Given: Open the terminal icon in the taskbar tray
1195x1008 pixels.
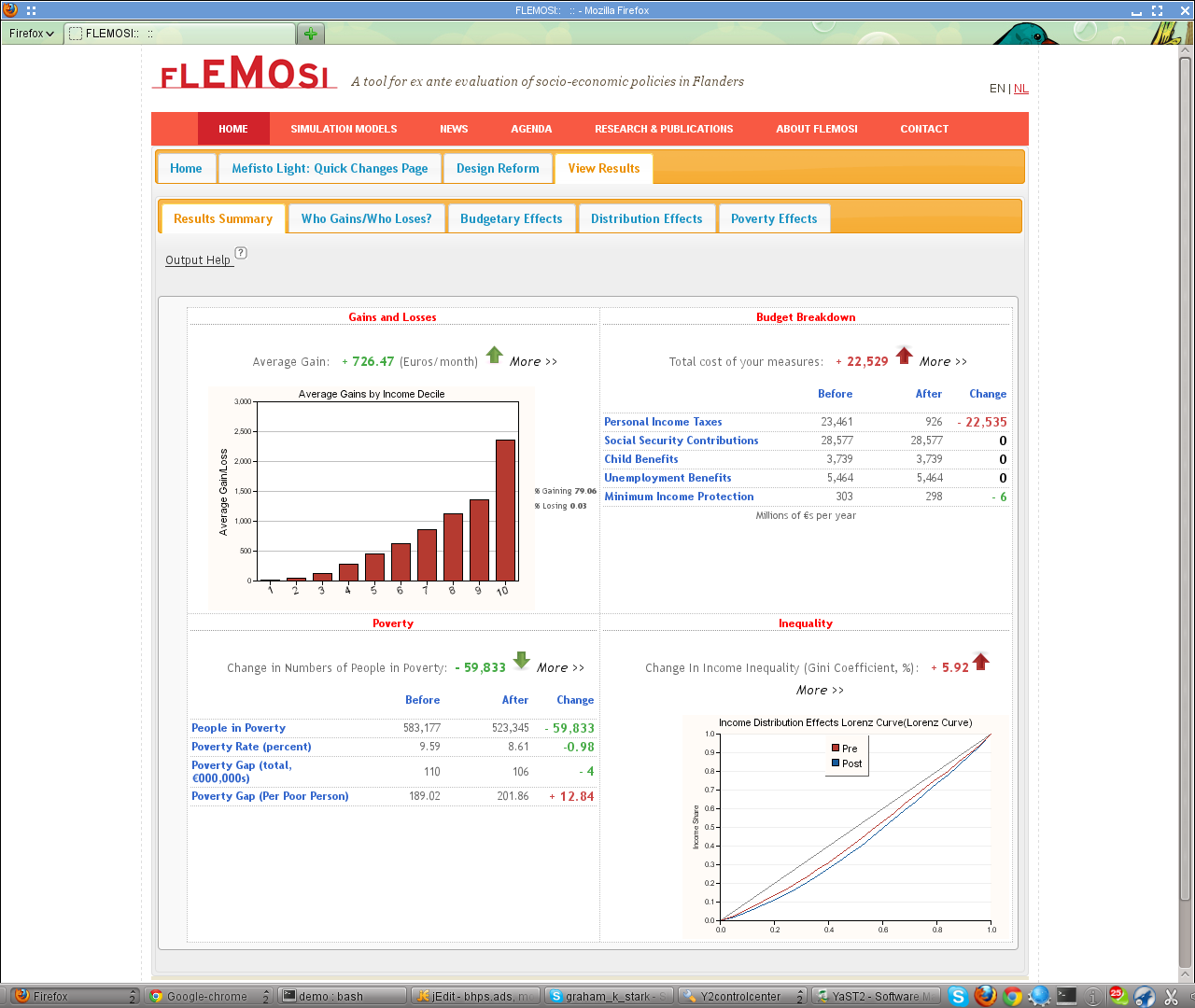Looking at the screenshot, I should pos(1066,996).
